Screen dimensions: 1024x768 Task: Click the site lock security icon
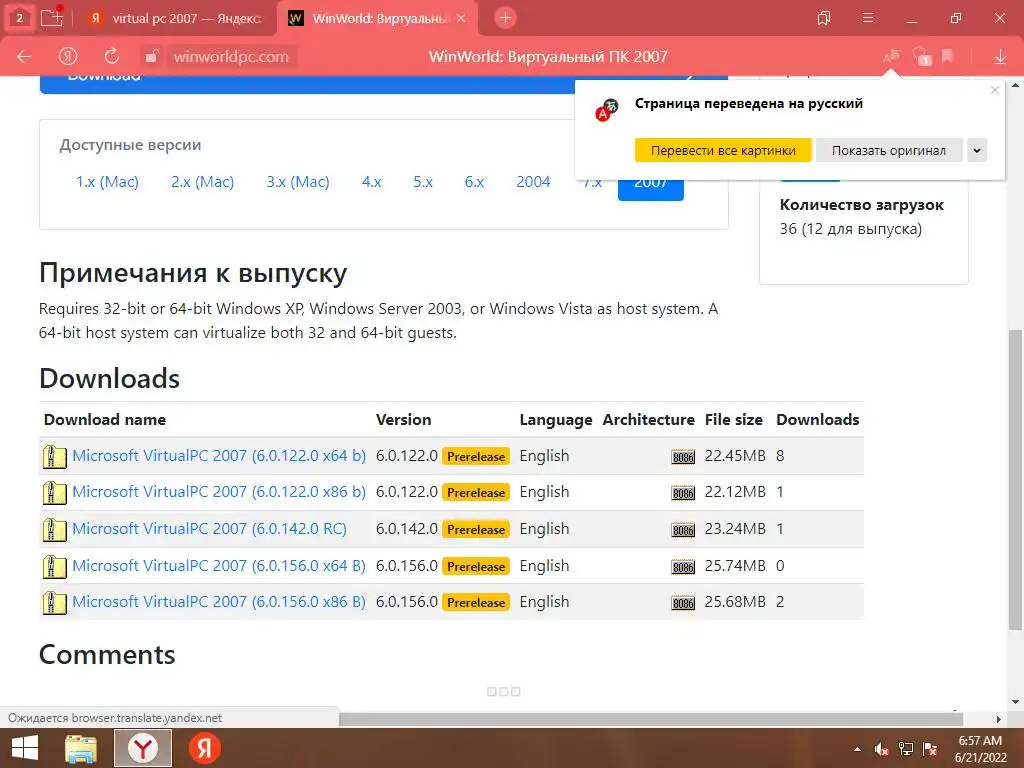pyautogui.click(x=152, y=57)
